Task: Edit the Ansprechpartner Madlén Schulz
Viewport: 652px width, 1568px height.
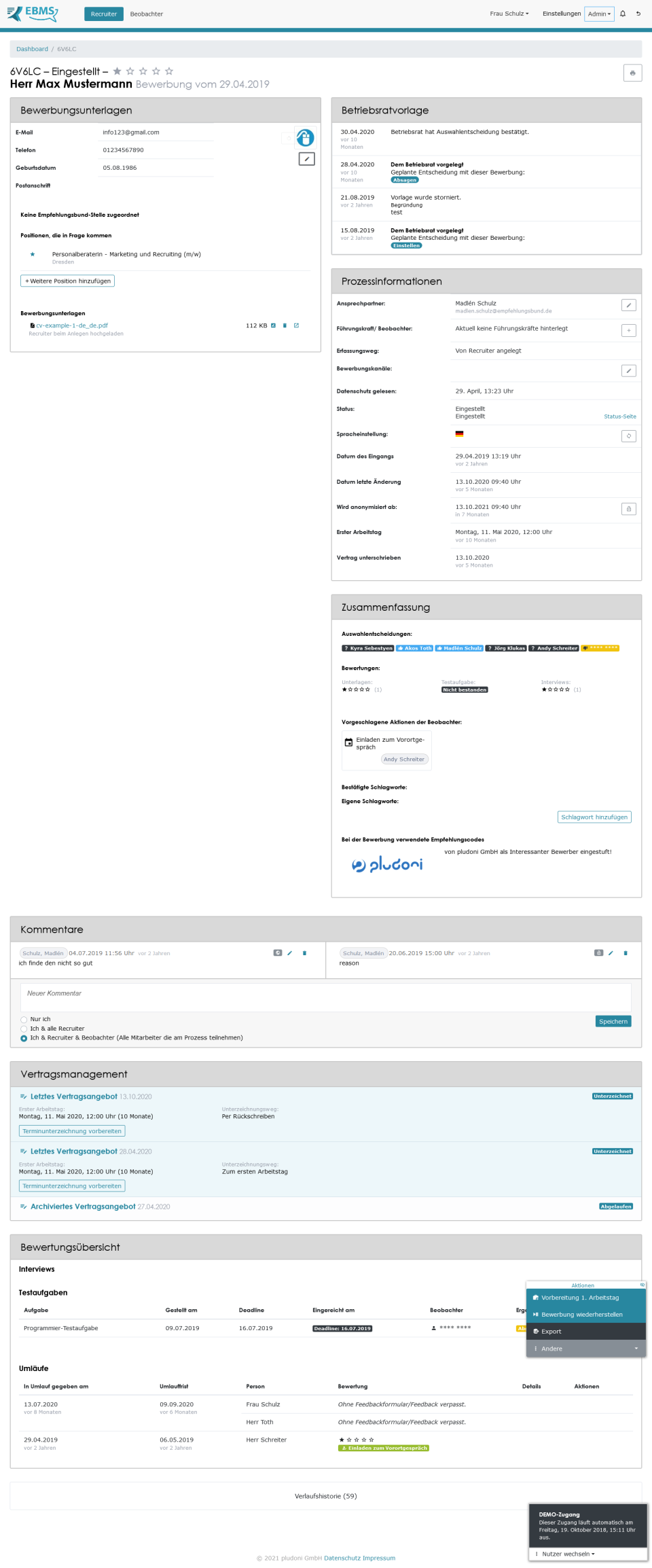Action: point(629,306)
